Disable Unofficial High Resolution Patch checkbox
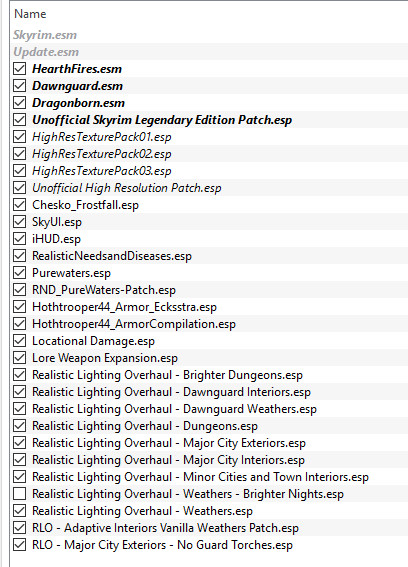 (20, 188)
